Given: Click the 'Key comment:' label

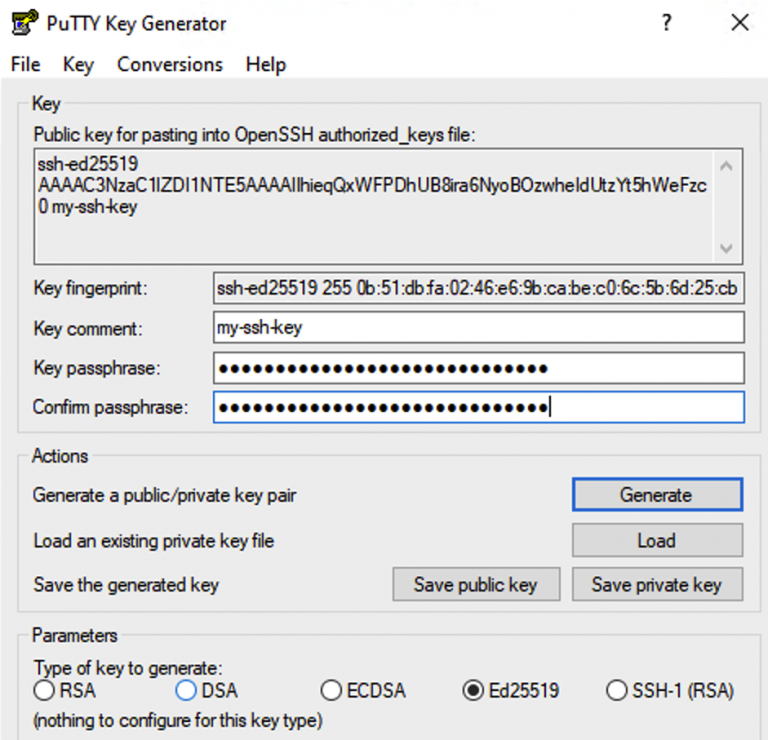Looking at the screenshot, I should (88, 328).
